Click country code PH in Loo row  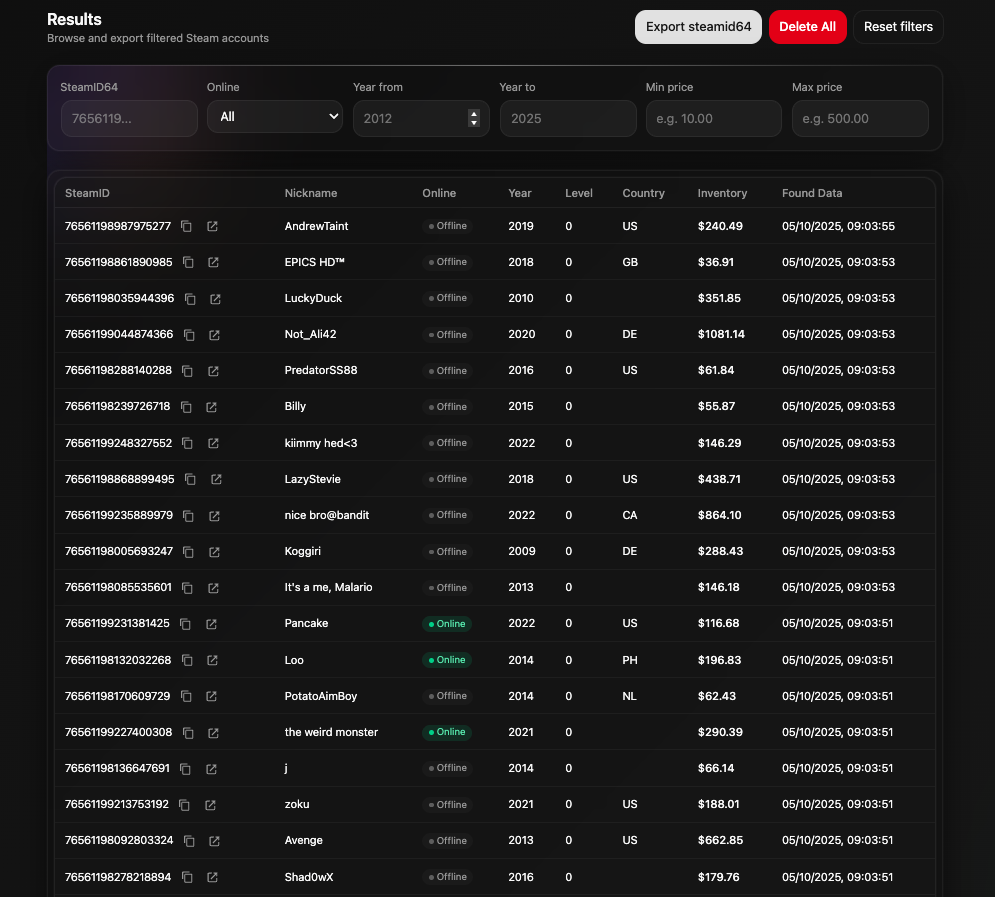coord(629,660)
